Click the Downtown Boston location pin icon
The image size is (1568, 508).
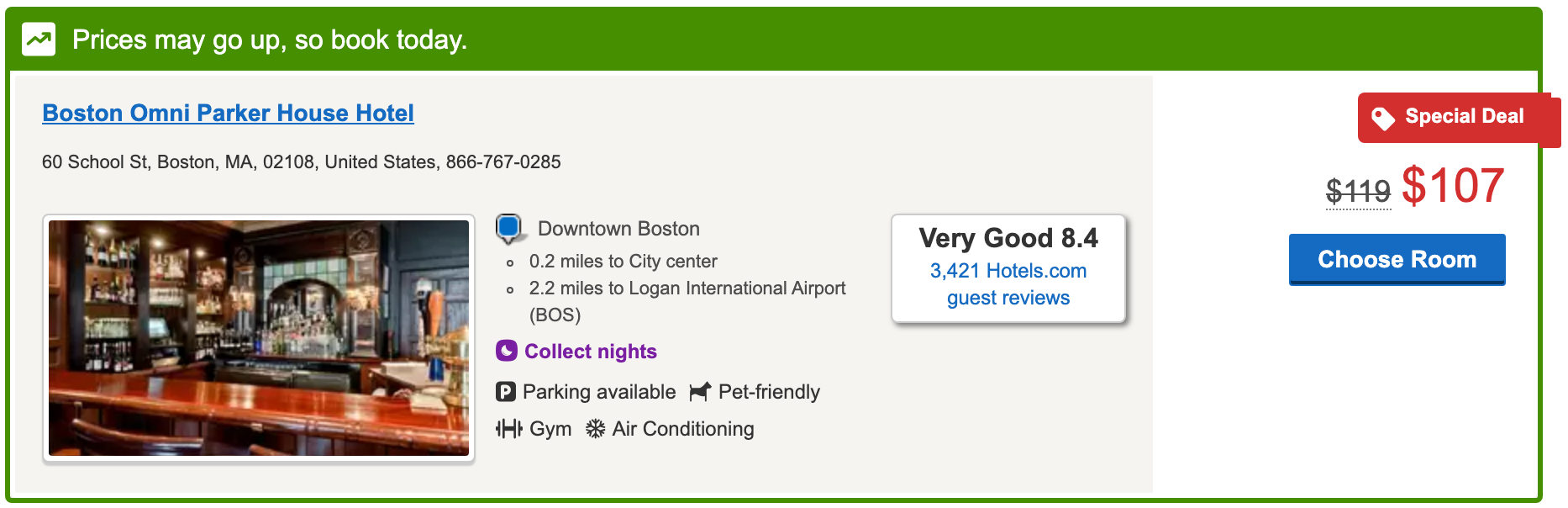[509, 228]
